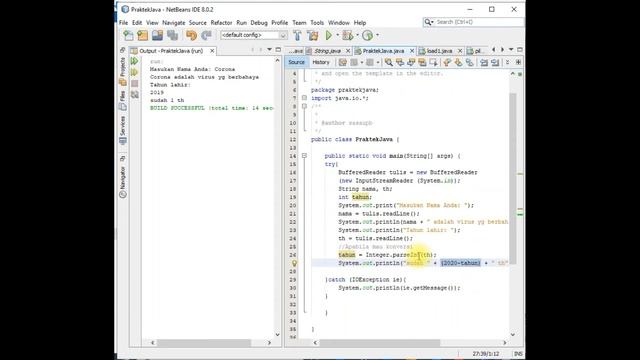The image size is (640, 360).
Task: Select the PraktekJava.java editor tab
Action: [383, 51]
